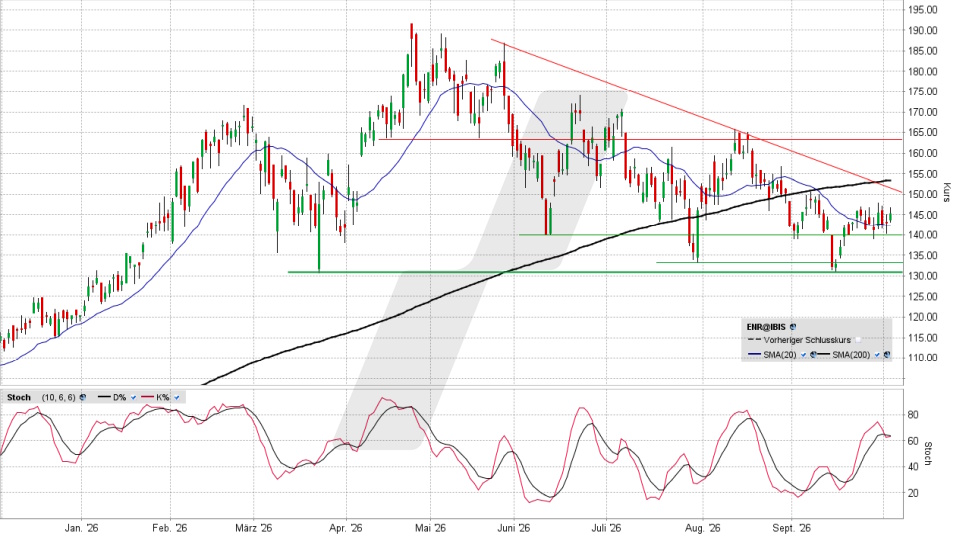
Task: Click the Stoch indicator title
Action: [19, 397]
